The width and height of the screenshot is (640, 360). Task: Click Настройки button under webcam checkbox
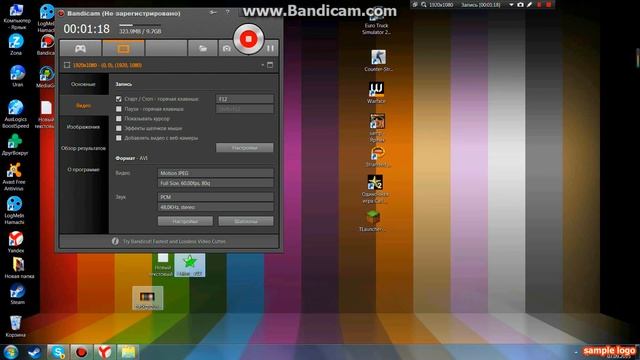244,148
